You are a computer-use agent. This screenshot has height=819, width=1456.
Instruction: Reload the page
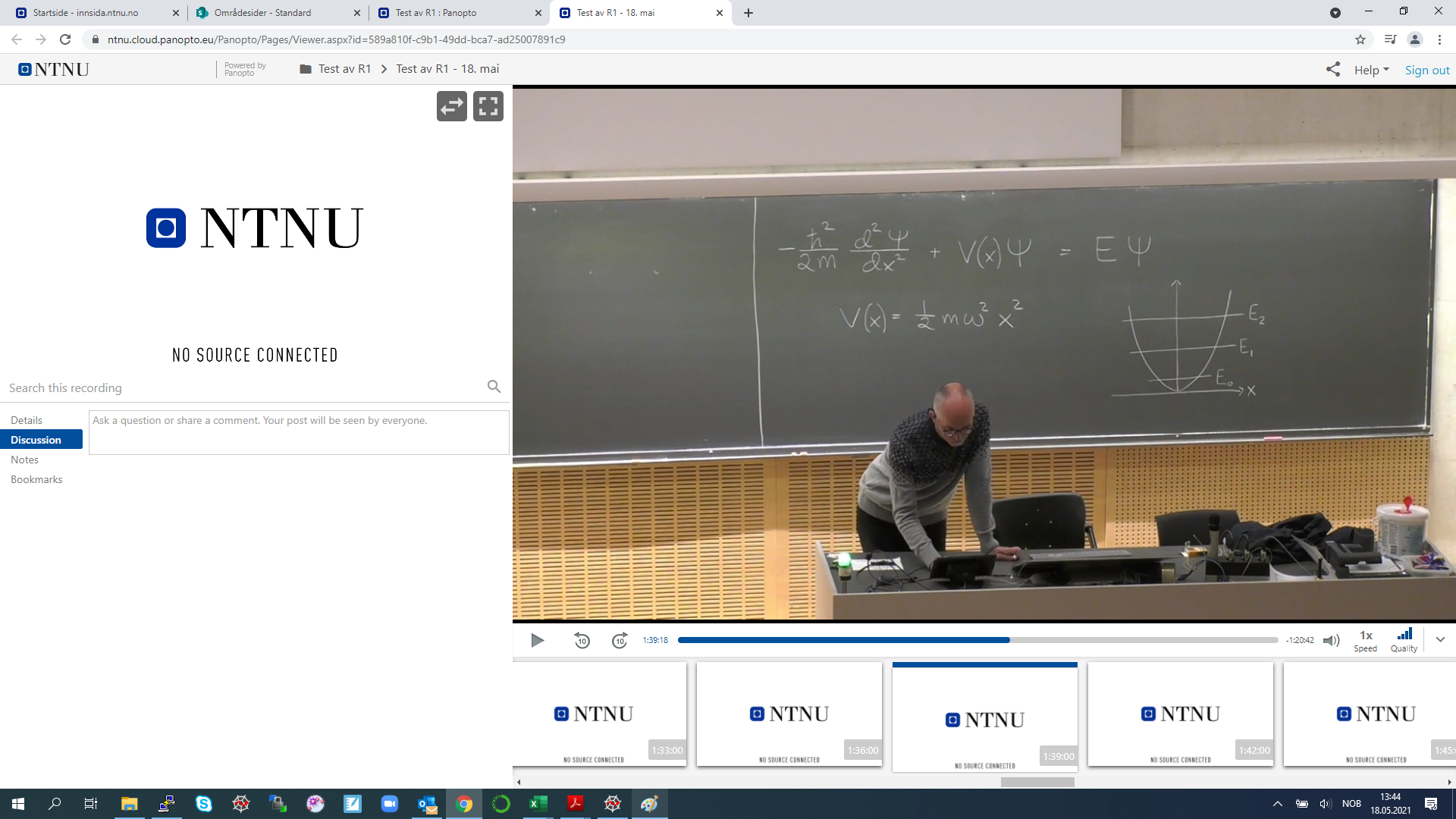[65, 39]
